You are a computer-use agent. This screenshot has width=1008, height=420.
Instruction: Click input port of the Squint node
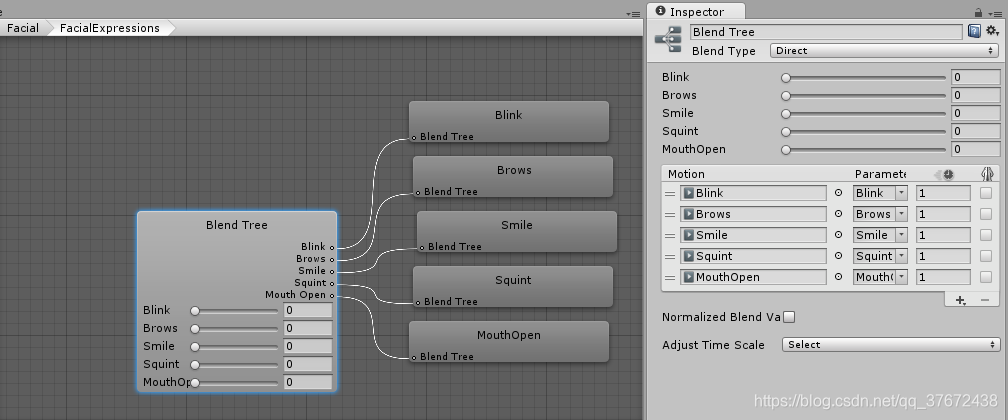[x=418, y=302]
